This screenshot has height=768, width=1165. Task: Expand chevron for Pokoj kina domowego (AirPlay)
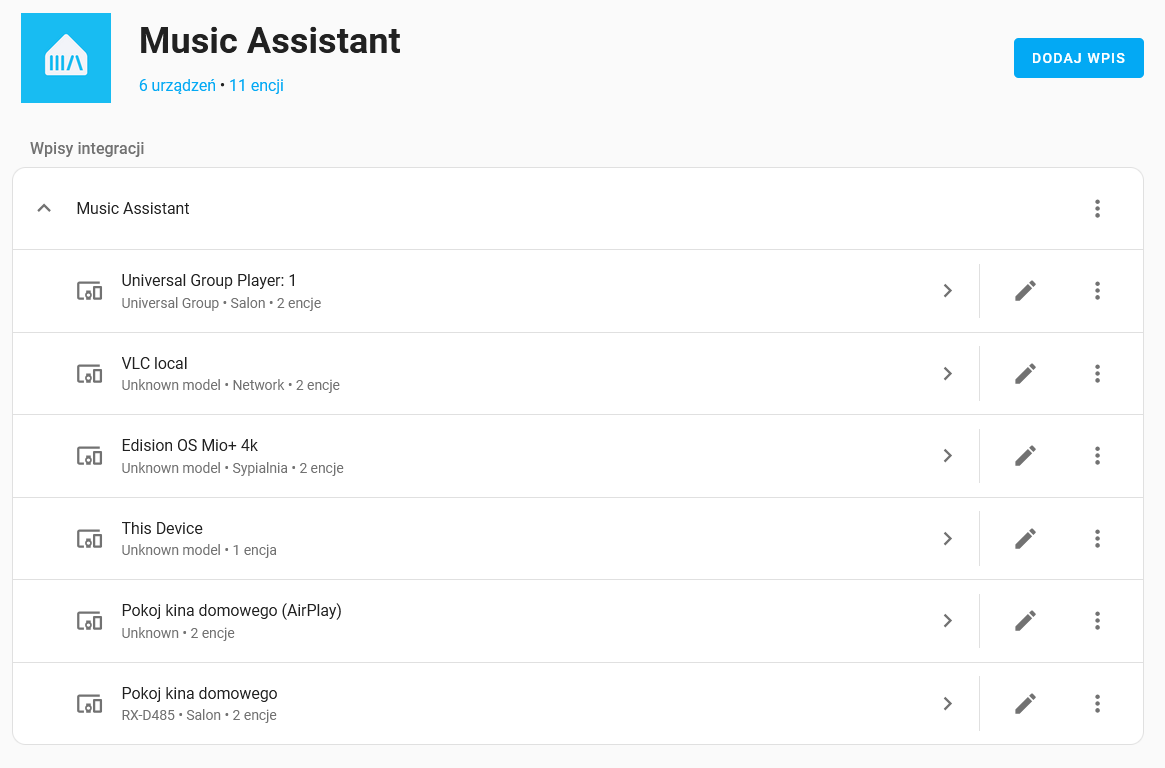[x=947, y=621]
